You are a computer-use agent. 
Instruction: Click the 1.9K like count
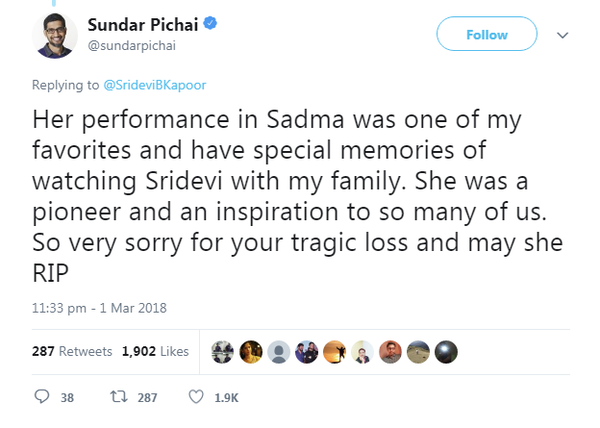coord(226,398)
